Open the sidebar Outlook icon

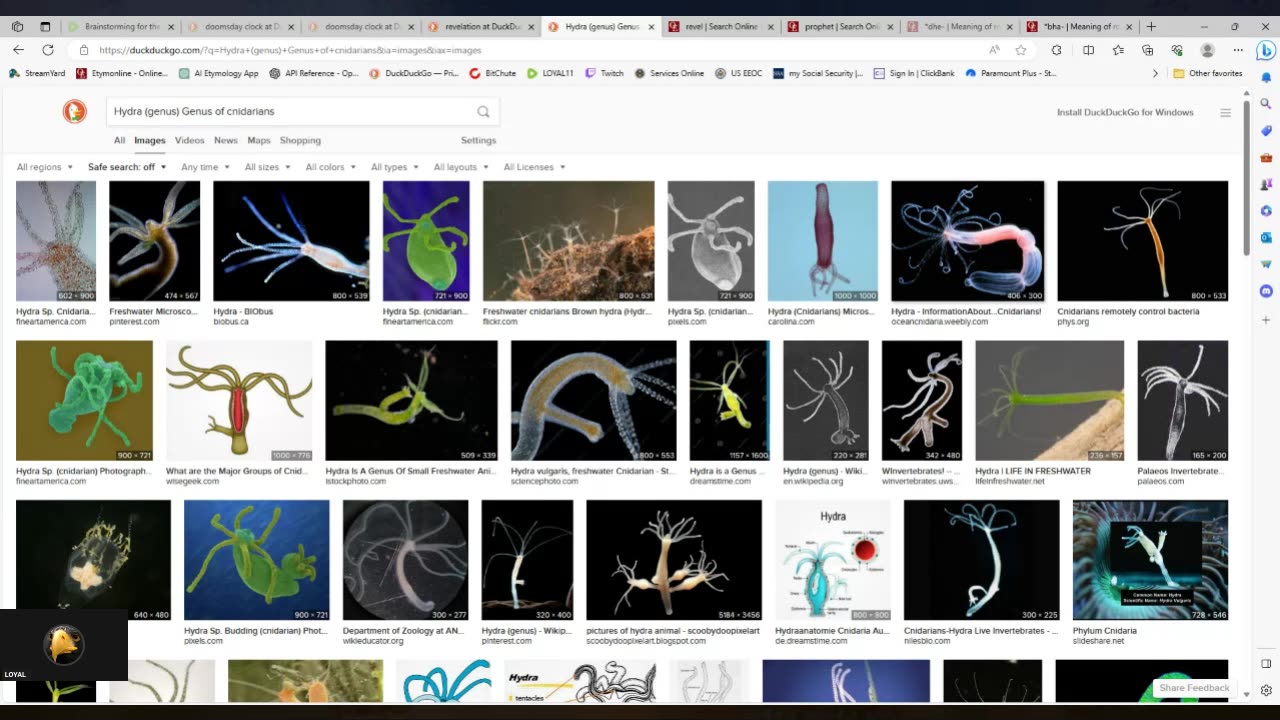click(1266, 238)
